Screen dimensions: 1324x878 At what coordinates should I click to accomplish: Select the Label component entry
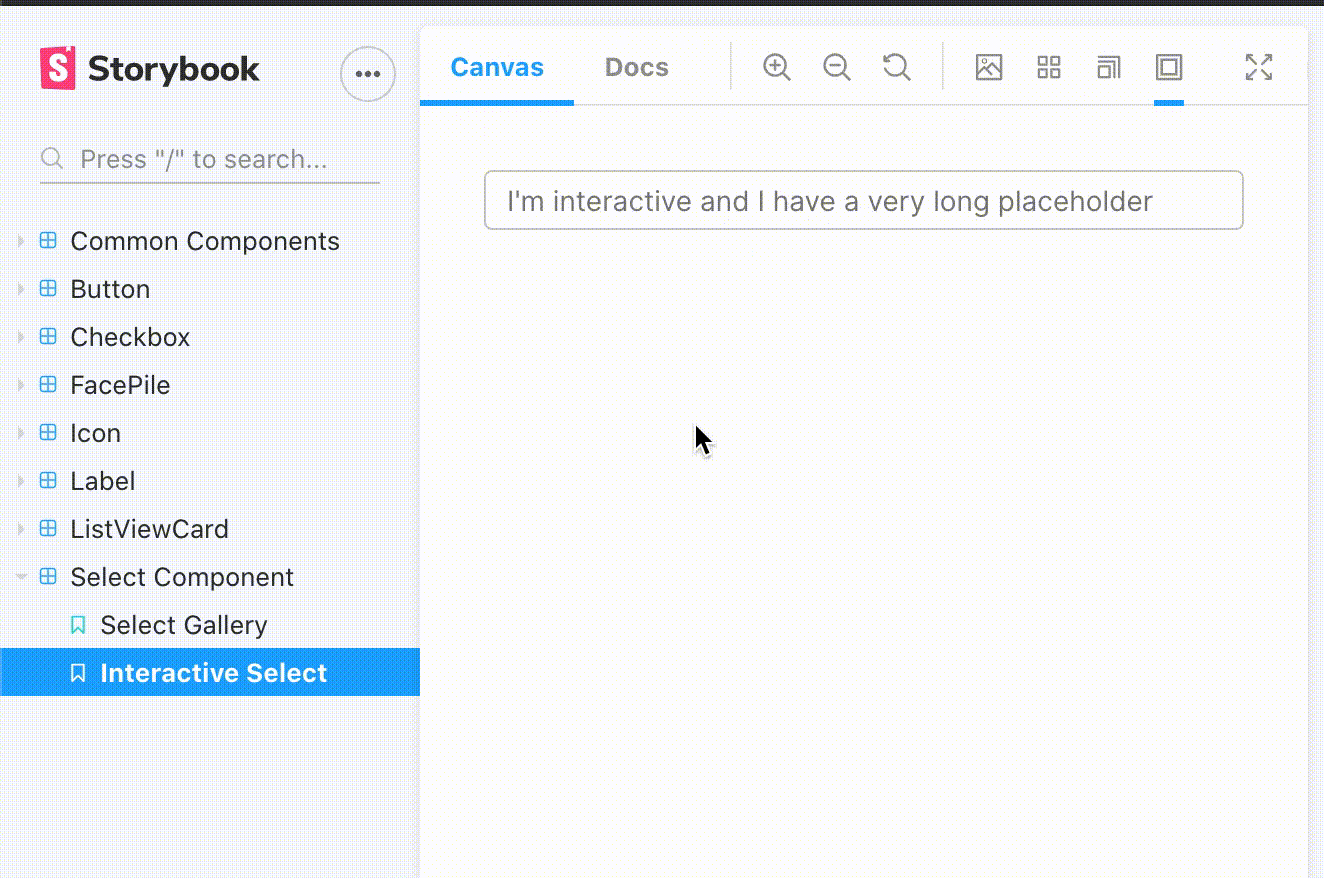click(x=102, y=481)
